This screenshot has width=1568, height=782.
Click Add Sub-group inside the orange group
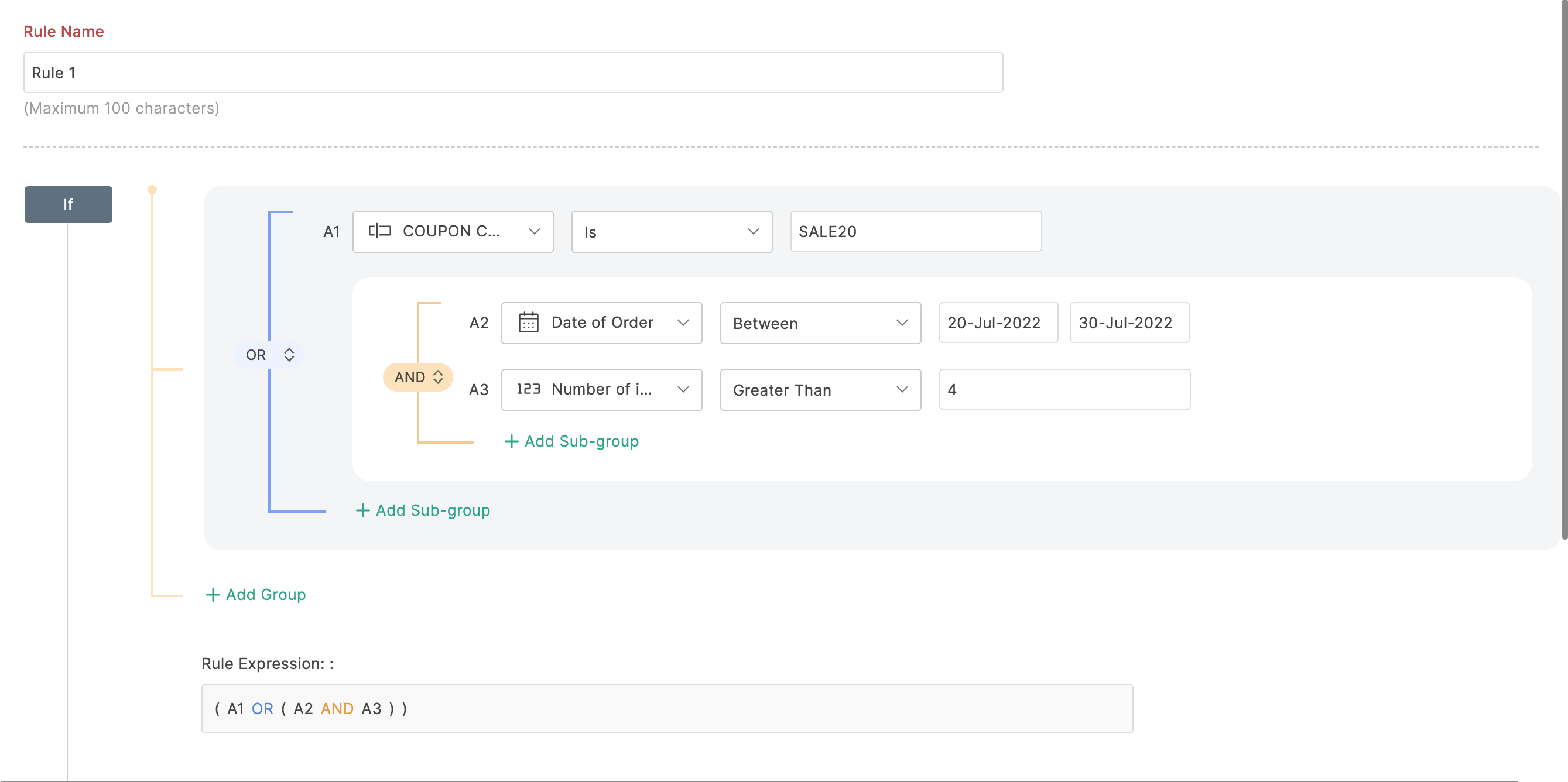[571, 440]
